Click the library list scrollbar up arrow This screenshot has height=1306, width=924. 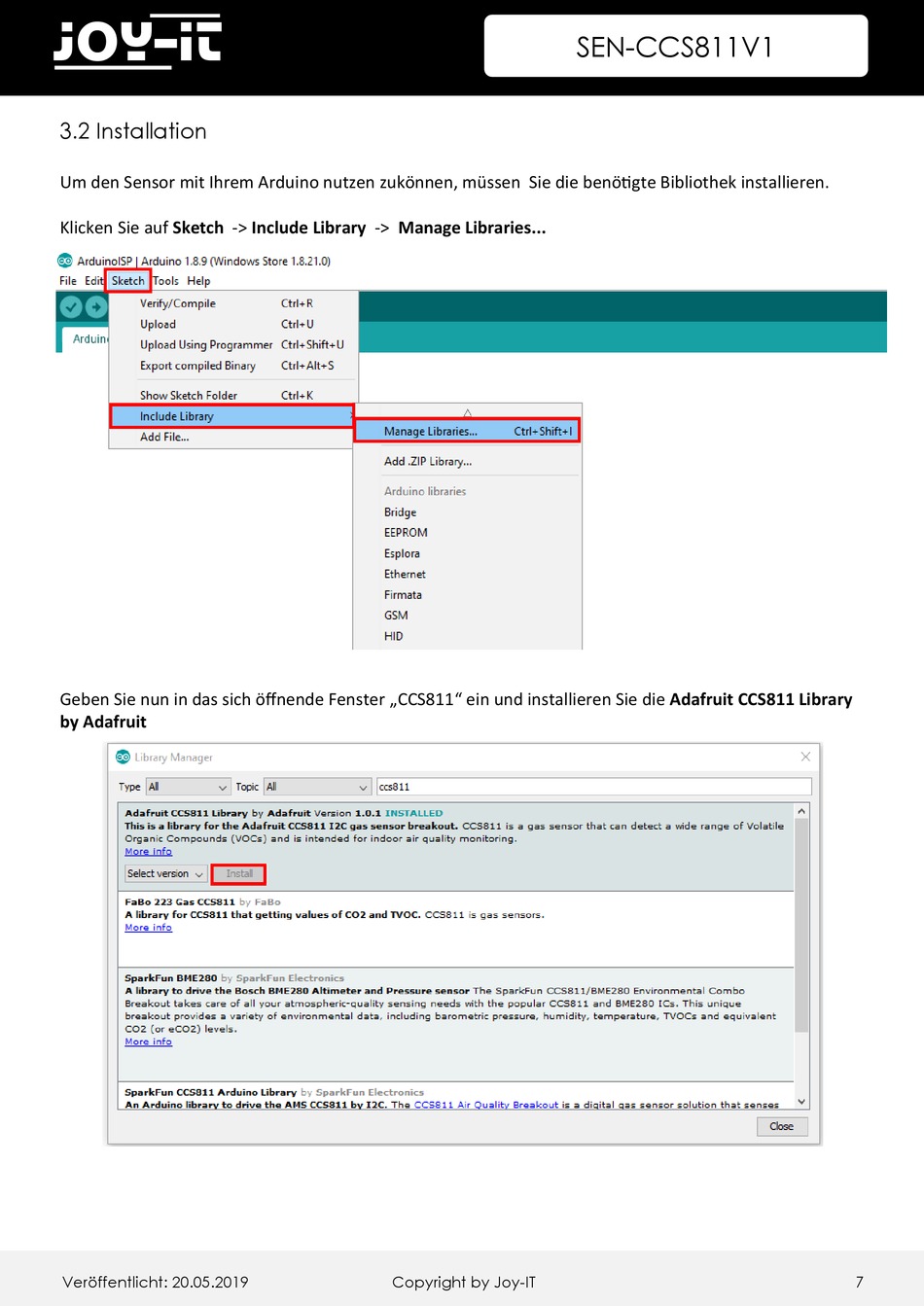801,811
